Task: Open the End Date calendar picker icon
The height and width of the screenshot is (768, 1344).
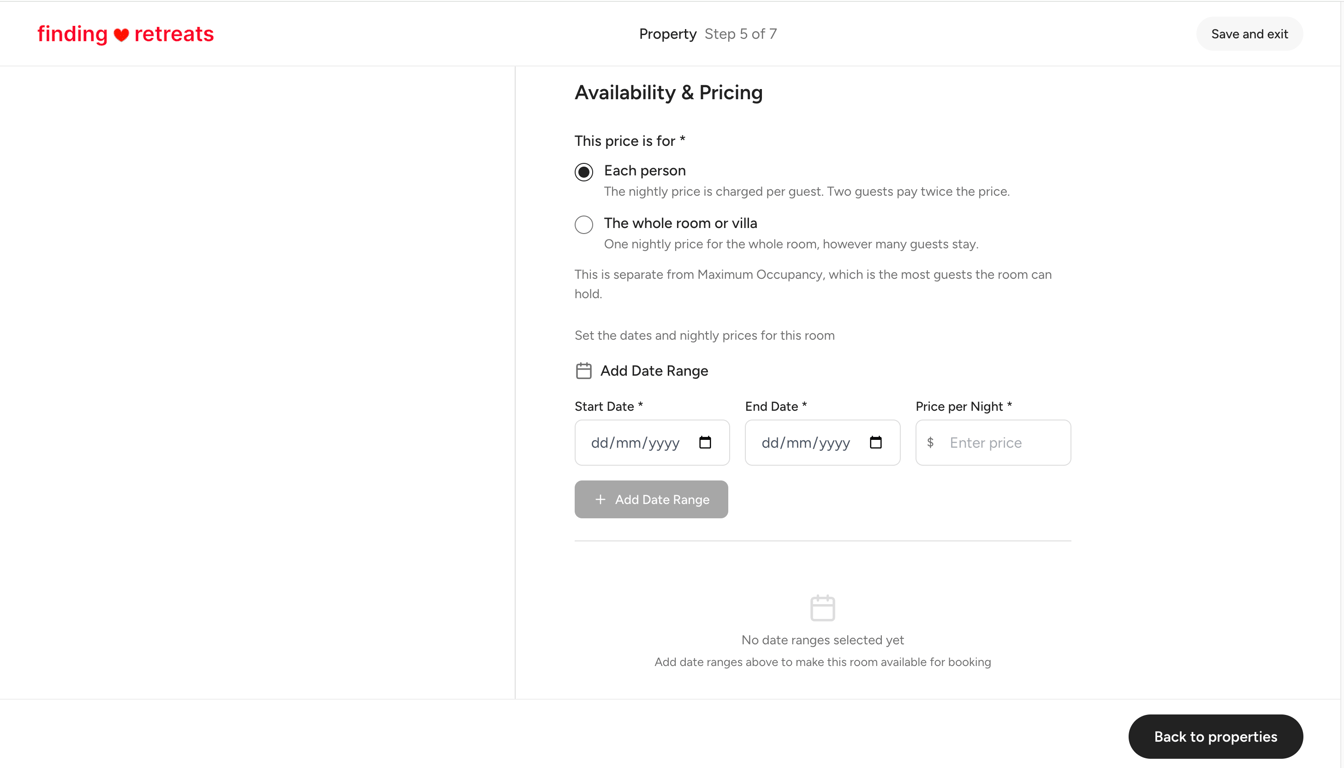Action: click(x=876, y=442)
